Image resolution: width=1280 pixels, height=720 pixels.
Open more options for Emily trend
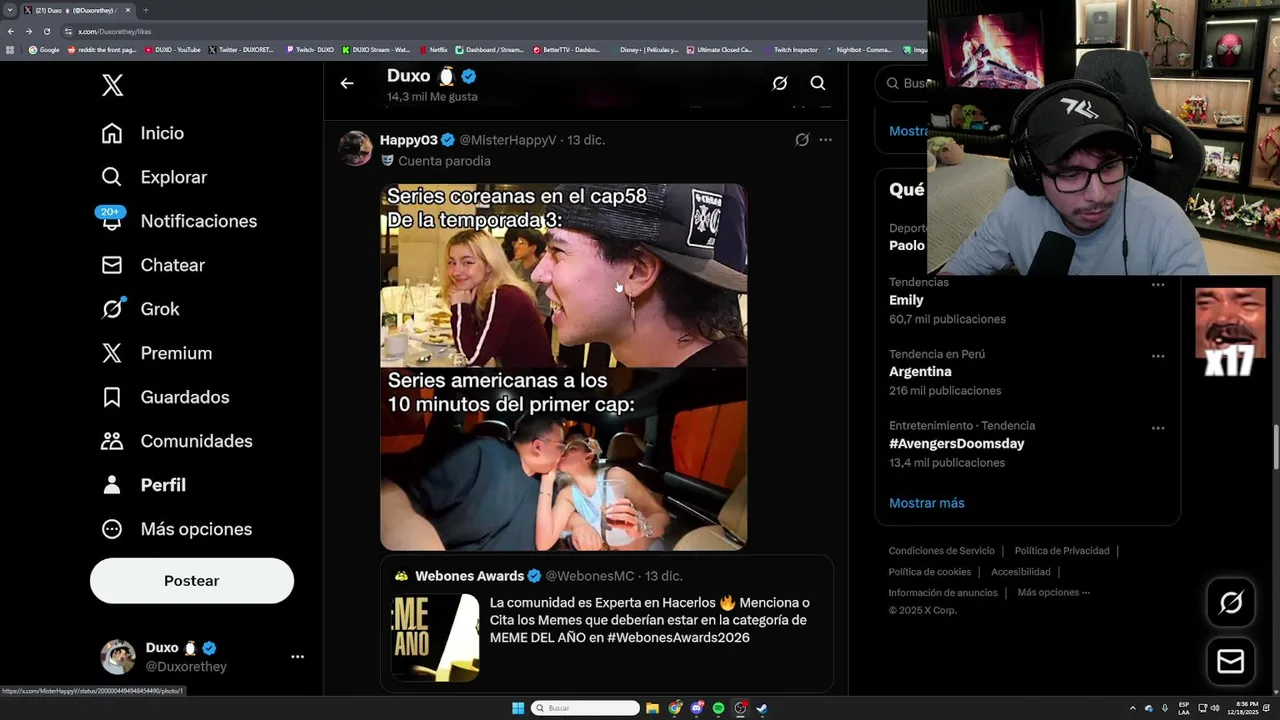[1158, 285]
